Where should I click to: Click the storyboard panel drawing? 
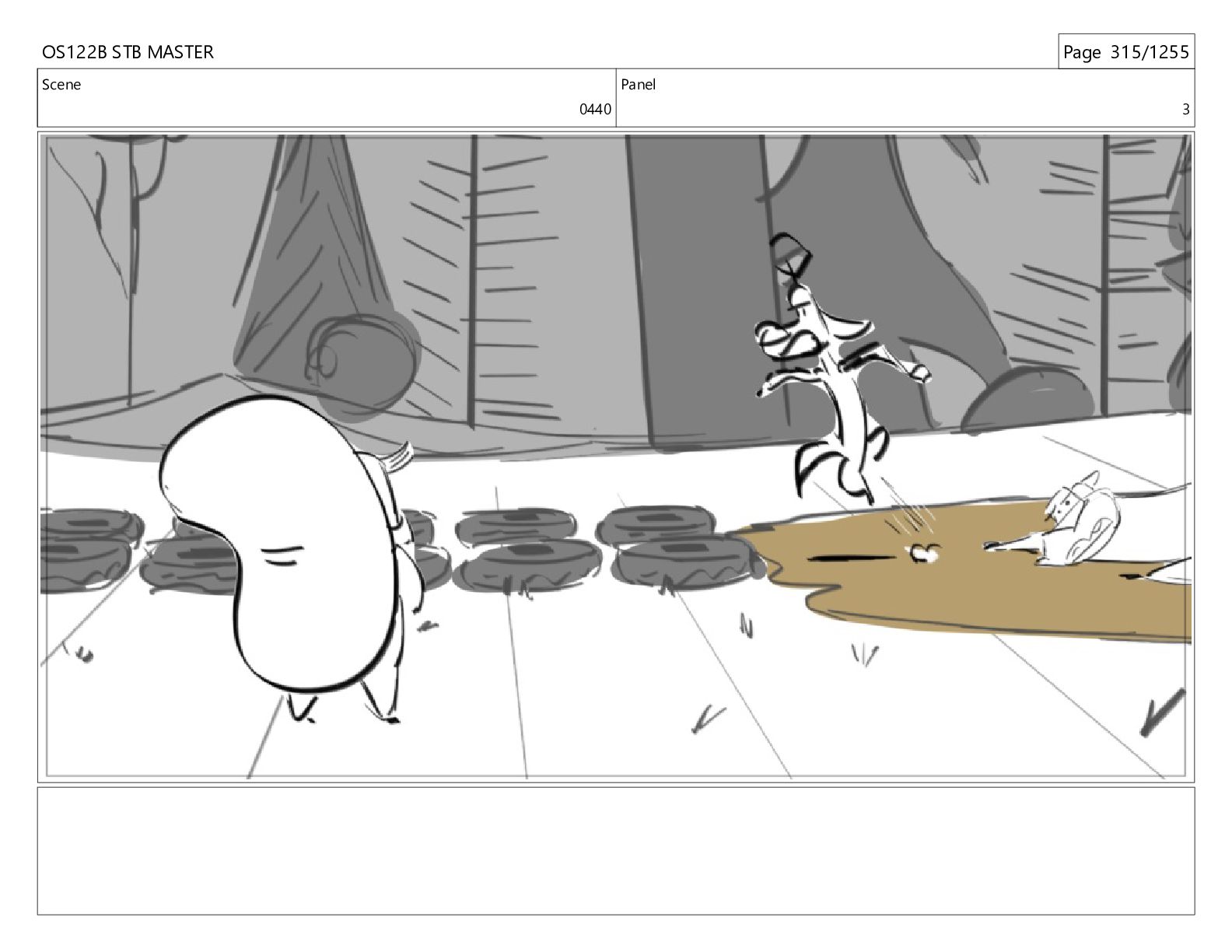(x=616, y=457)
